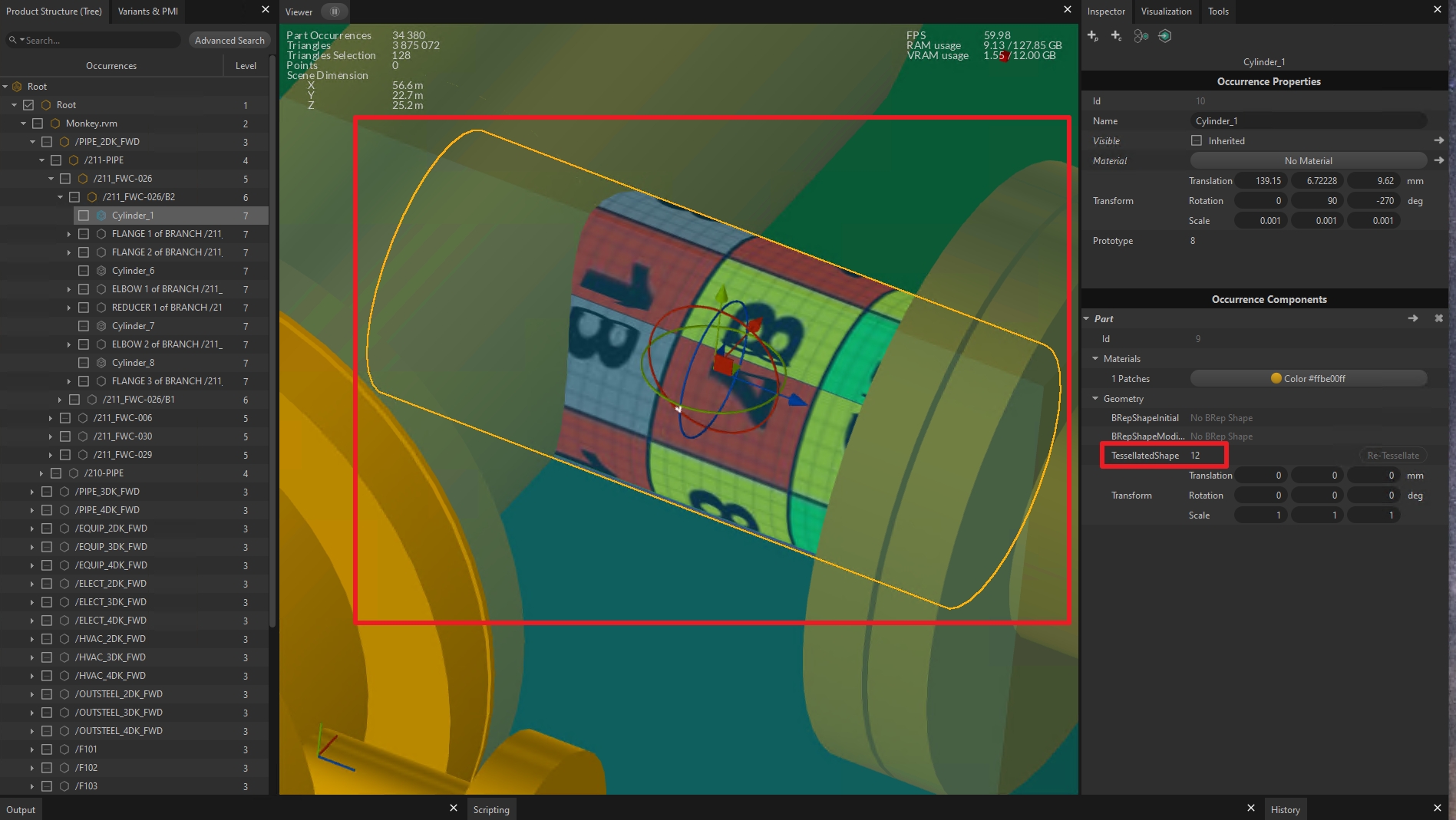Viewport: 1456px width, 820px height.
Task: Click the green Y-axis arrow of the gizmo
Action: [x=721, y=294]
